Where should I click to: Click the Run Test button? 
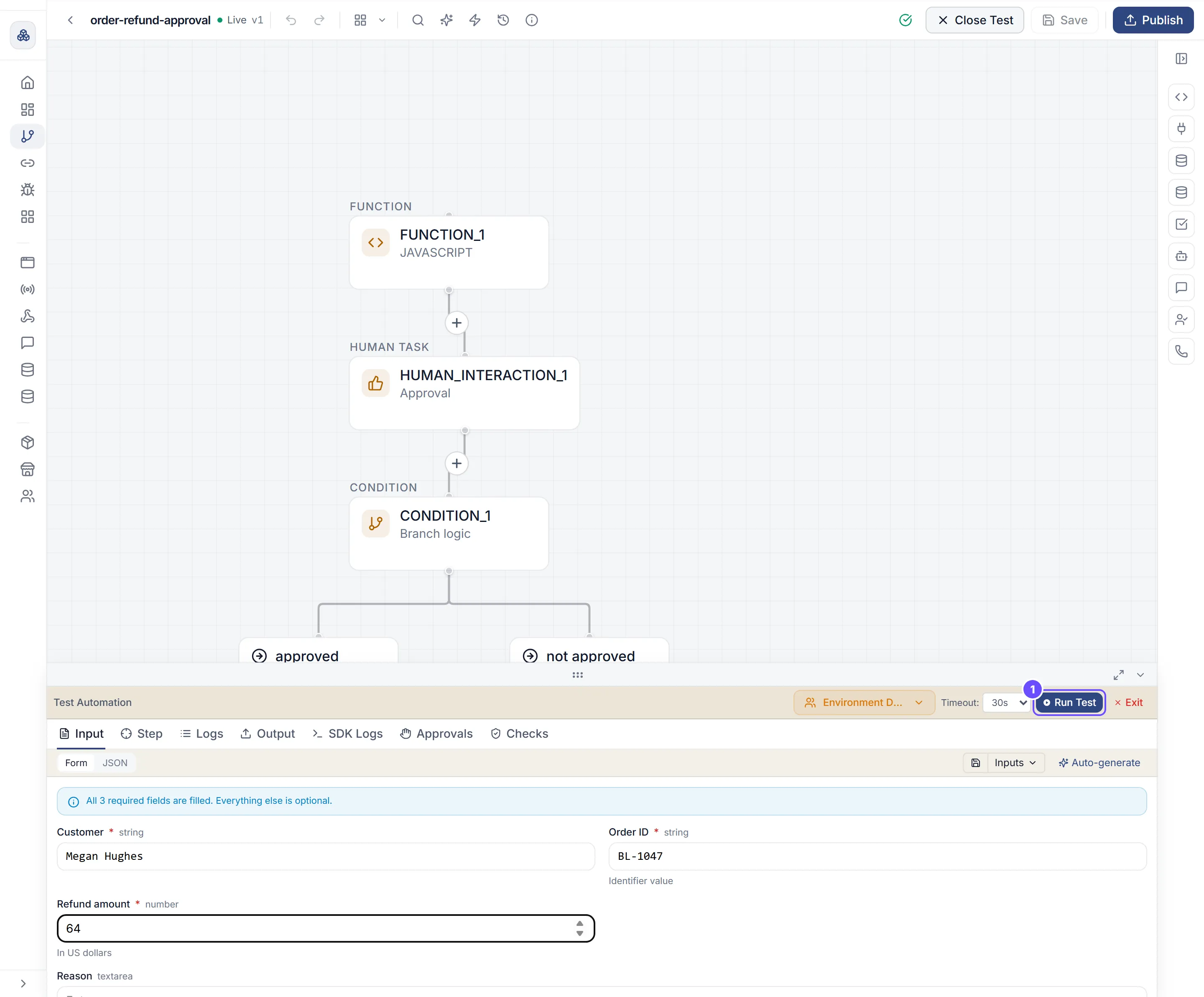tap(1069, 702)
